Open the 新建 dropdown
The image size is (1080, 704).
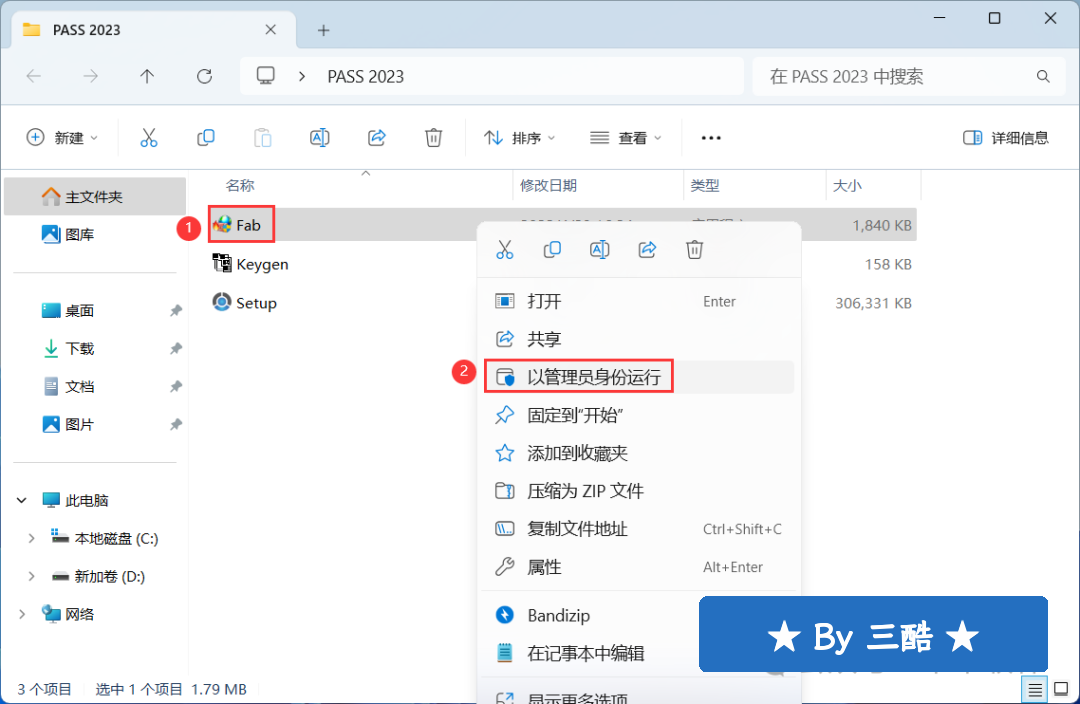[x=62, y=138]
